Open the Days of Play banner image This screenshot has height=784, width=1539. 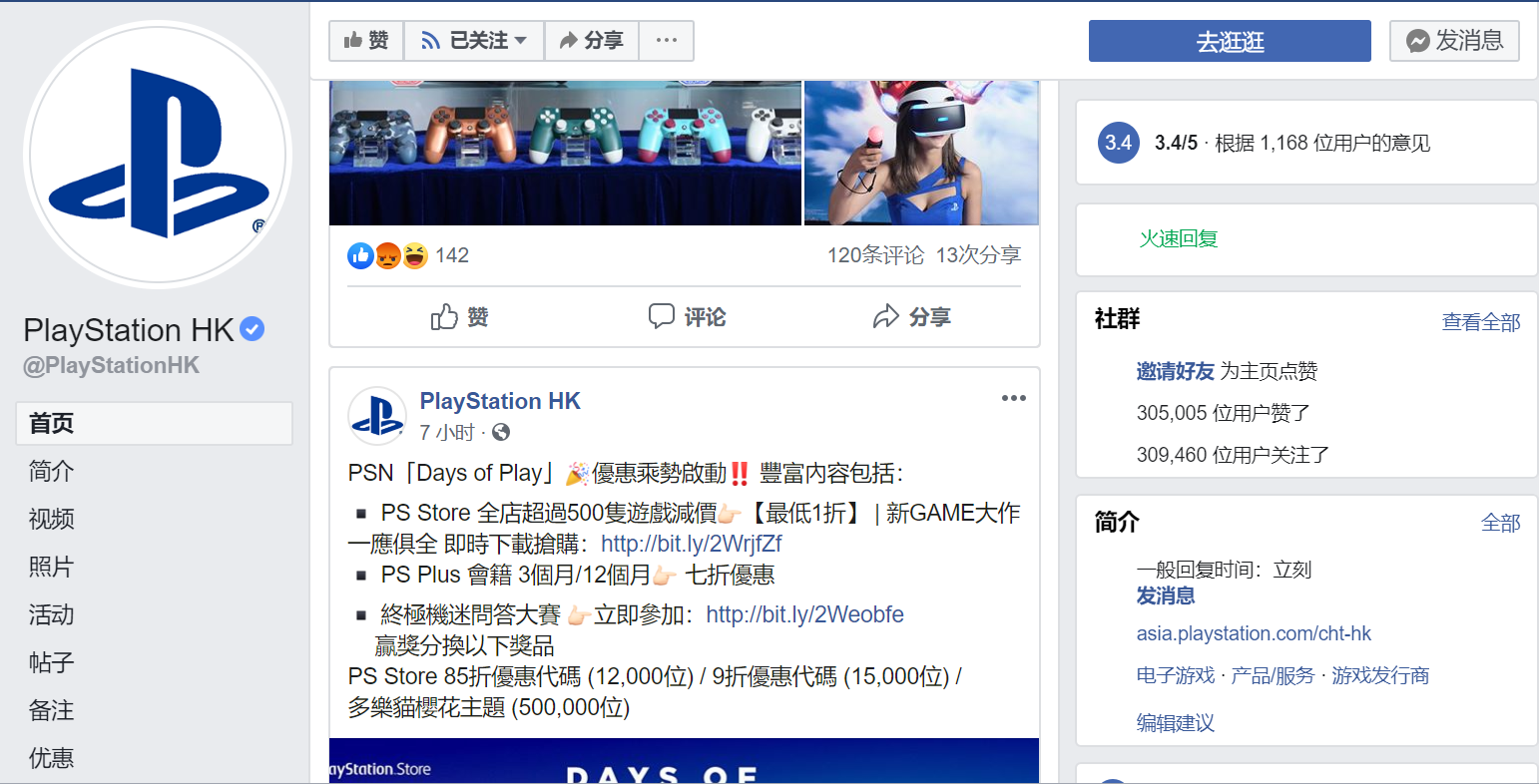pos(684,760)
